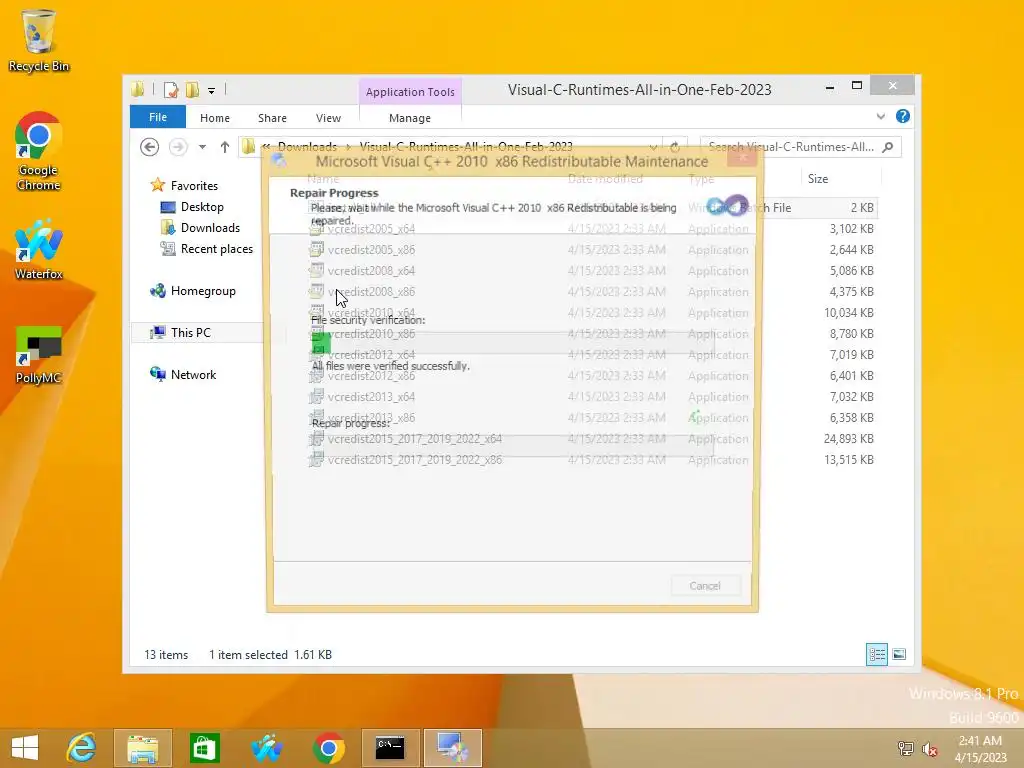Switch to the installer taskbar window
Viewport: 1024px width, 768px height.
pyautogui.click(x=453, y=748)
